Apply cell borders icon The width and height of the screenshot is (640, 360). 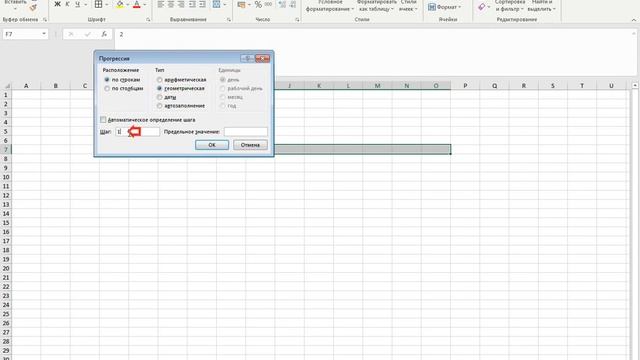click(98, 4)
